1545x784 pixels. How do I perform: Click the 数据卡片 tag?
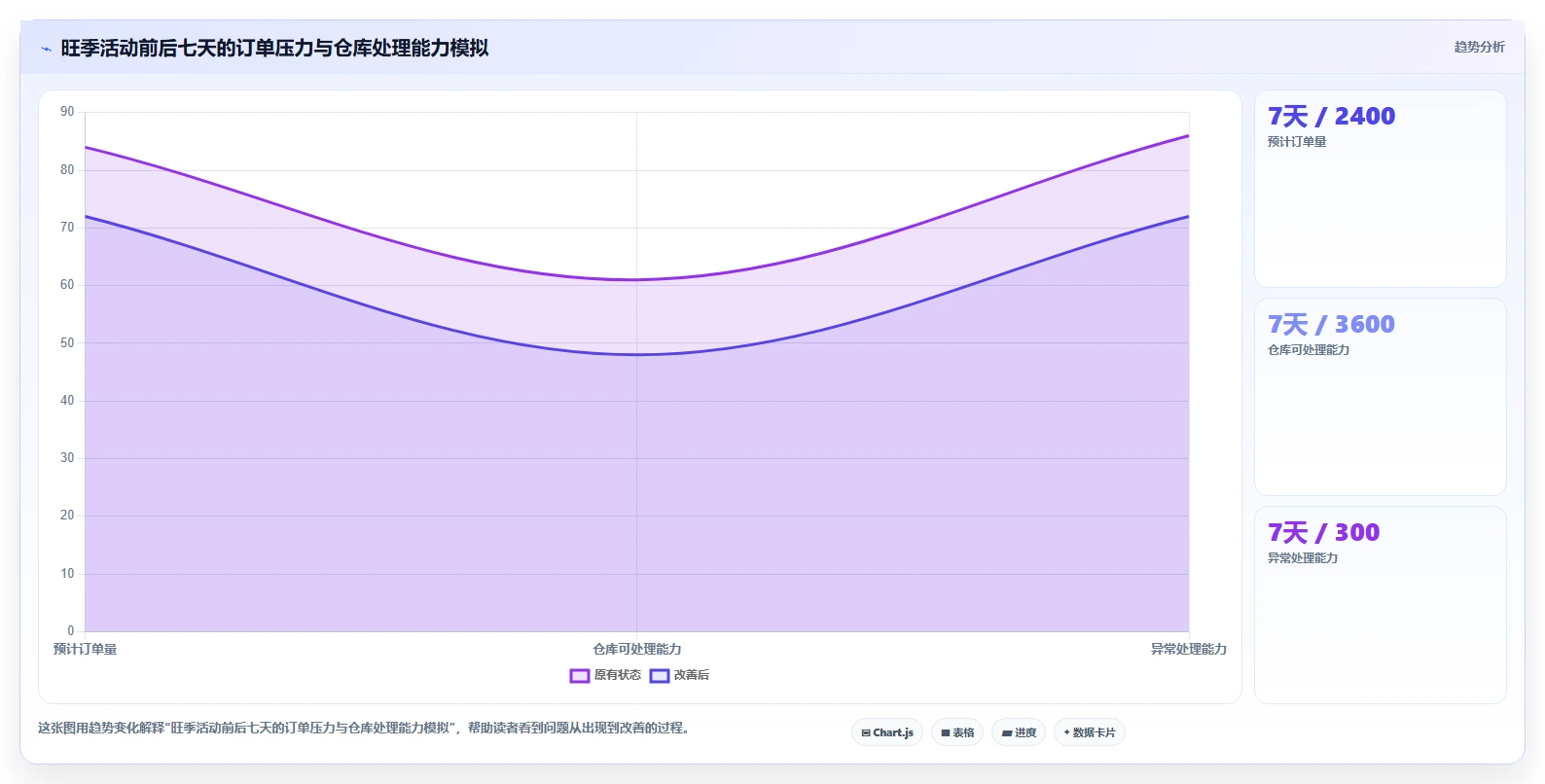click(x=1090, y=732)
